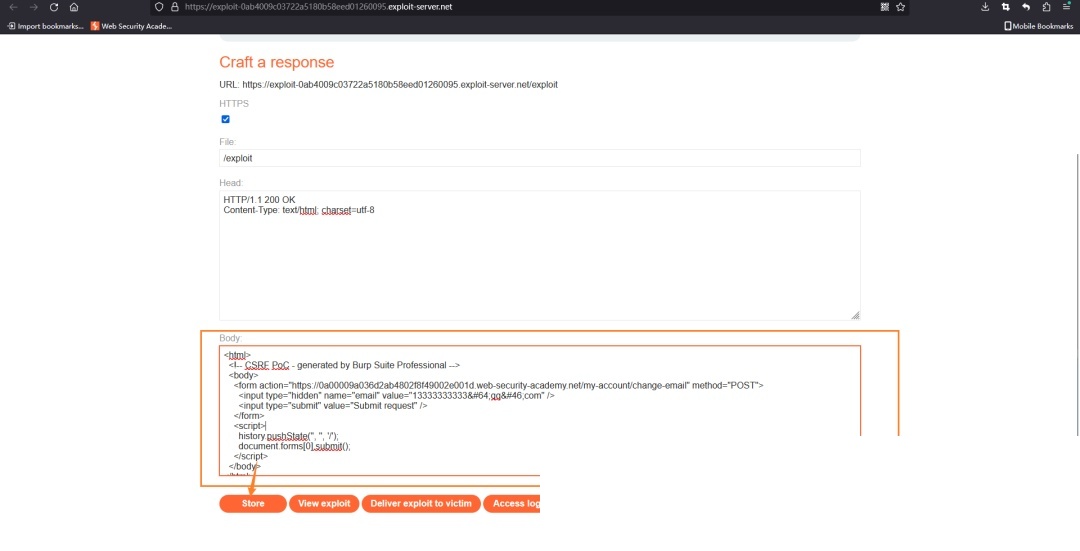Click inside the Head textarea
This screenshot has height=551, width=1080.
click(x=539, y=256)
